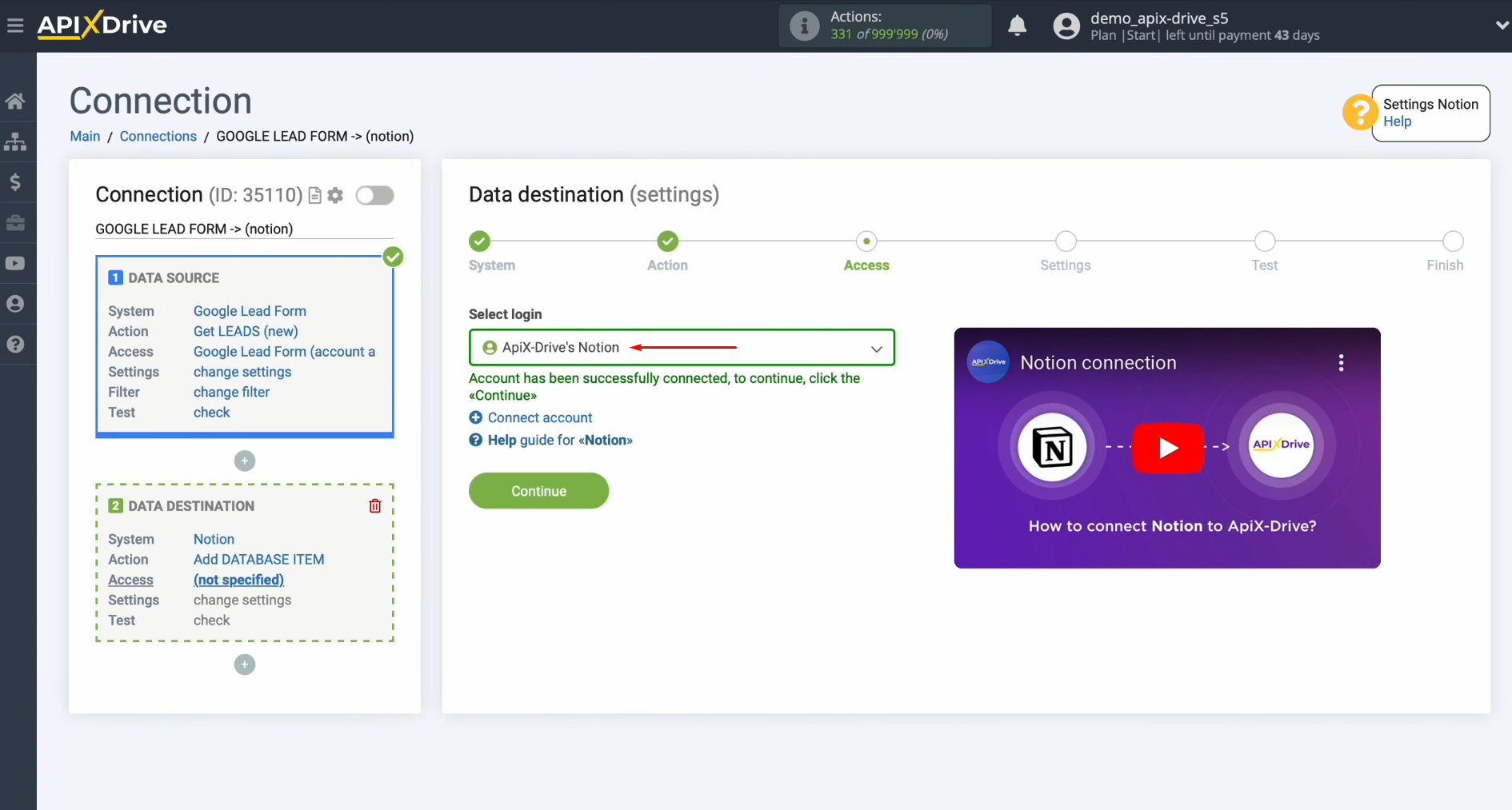
Task: Go to Main via the breadcrumb link
Action: point(84,136)
